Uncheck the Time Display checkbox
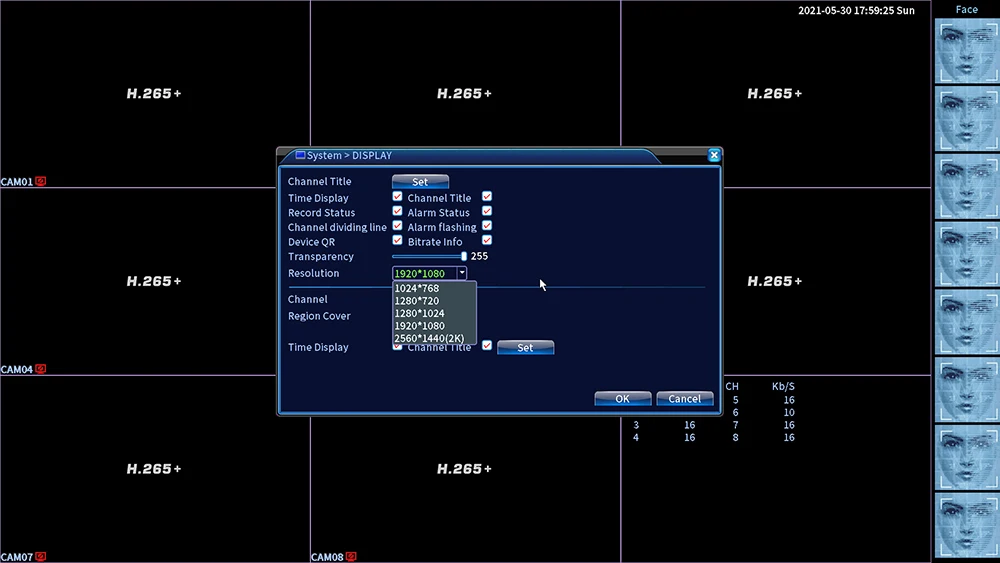Image resolution: width=1000 pixels, height=563 pixels. tap(397, 196)
